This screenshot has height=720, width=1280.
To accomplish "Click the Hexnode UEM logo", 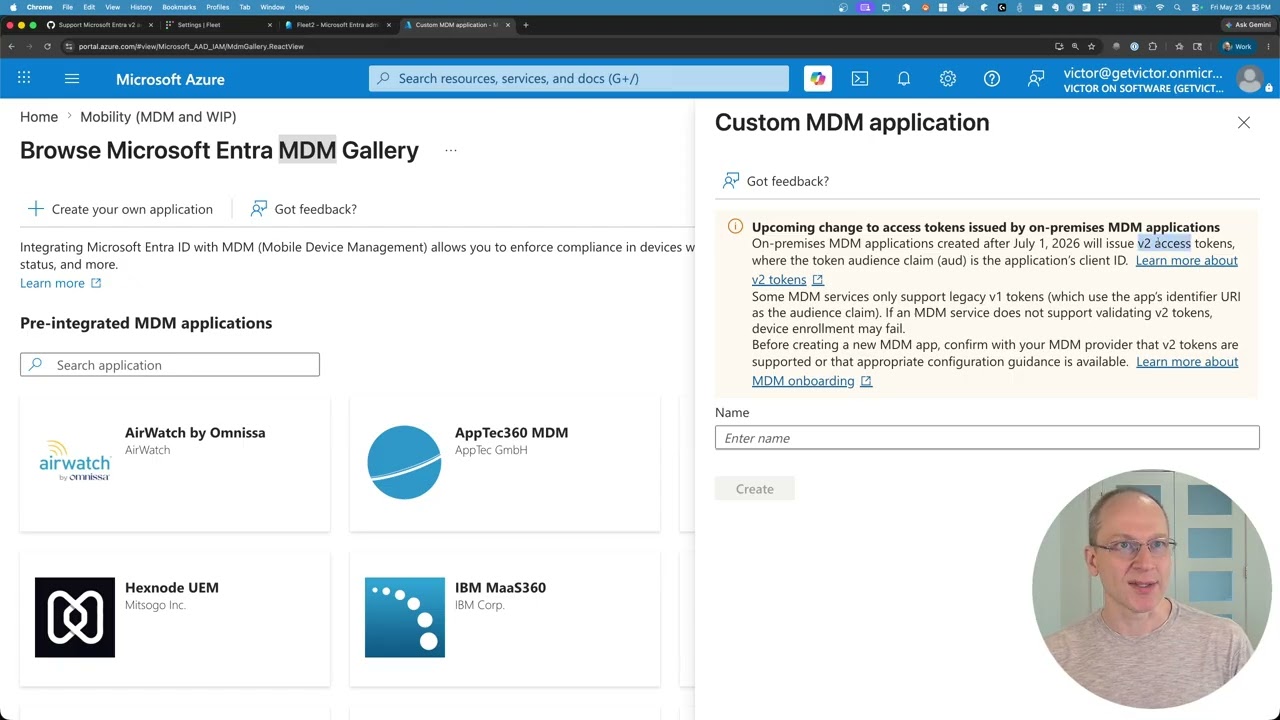I will (x=75, y=617).
